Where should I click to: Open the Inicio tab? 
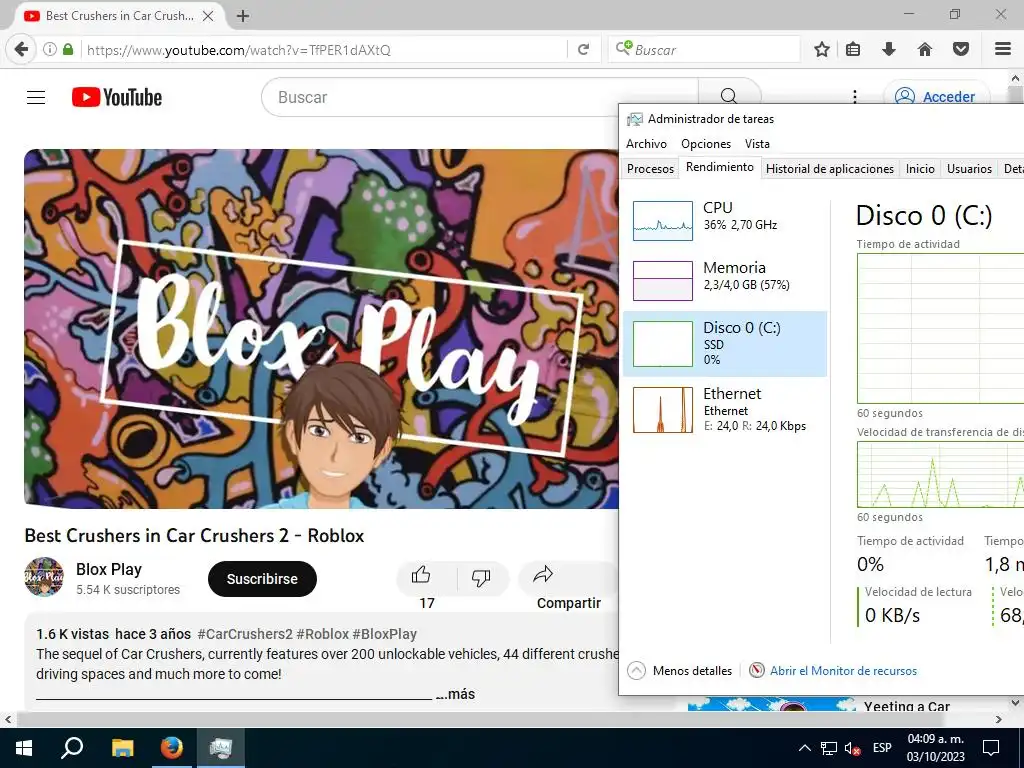[920, 168]
